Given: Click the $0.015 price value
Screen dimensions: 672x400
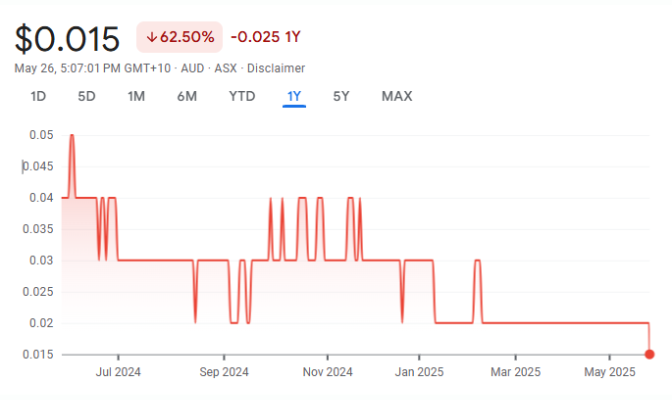Looking at the screenshot, I should click(x=67, y=39).
